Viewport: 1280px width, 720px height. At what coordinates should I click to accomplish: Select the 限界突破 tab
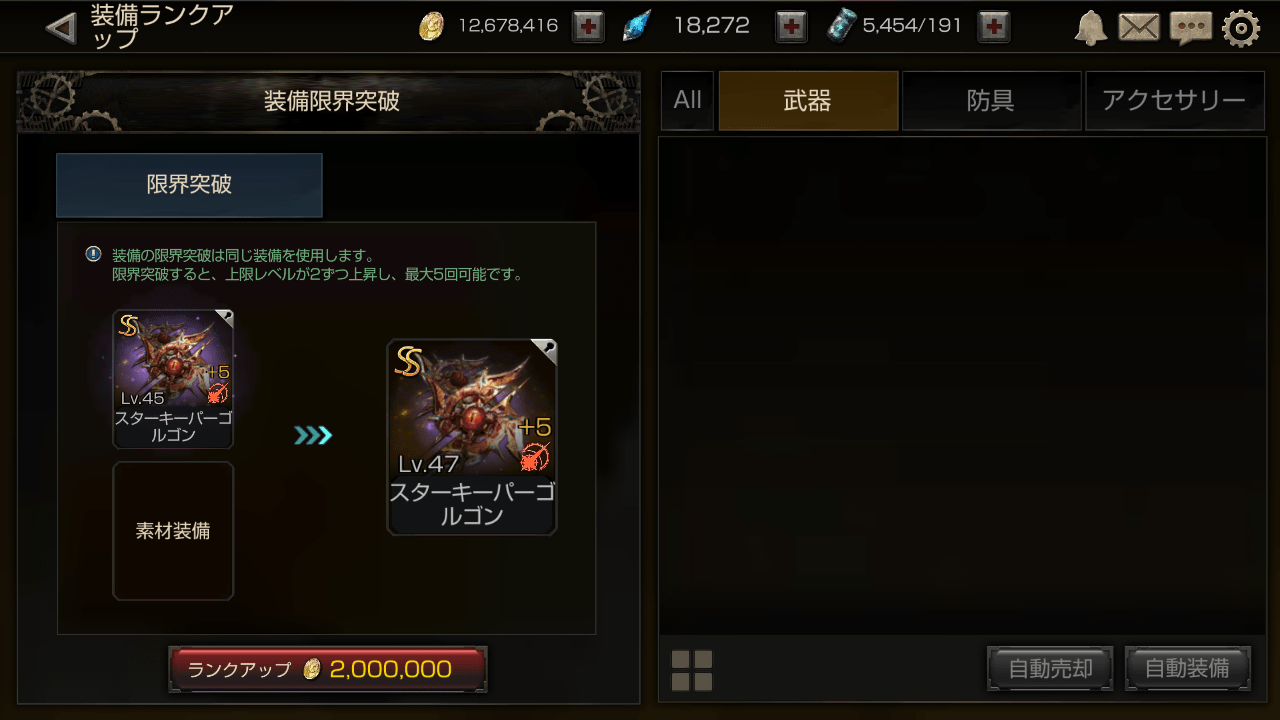(189, 185)
